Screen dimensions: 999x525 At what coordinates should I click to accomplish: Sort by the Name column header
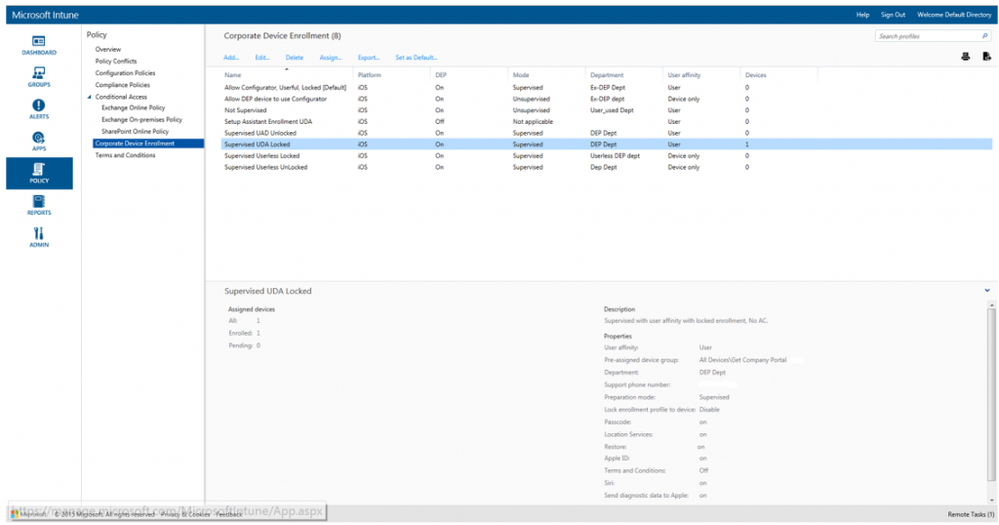pos(233,75)
